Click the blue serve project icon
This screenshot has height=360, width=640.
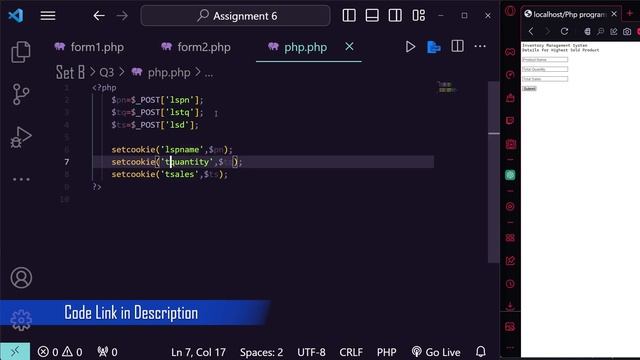point(433,47)
